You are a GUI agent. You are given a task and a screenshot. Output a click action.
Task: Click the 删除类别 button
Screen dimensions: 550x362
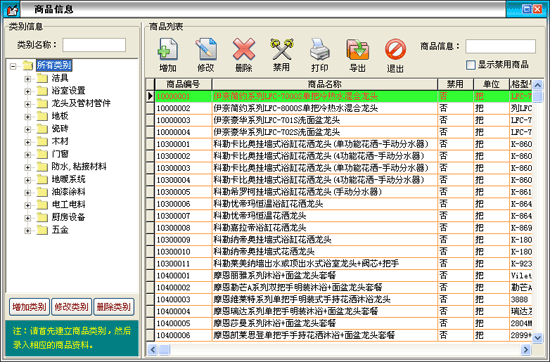pos(114,307)
